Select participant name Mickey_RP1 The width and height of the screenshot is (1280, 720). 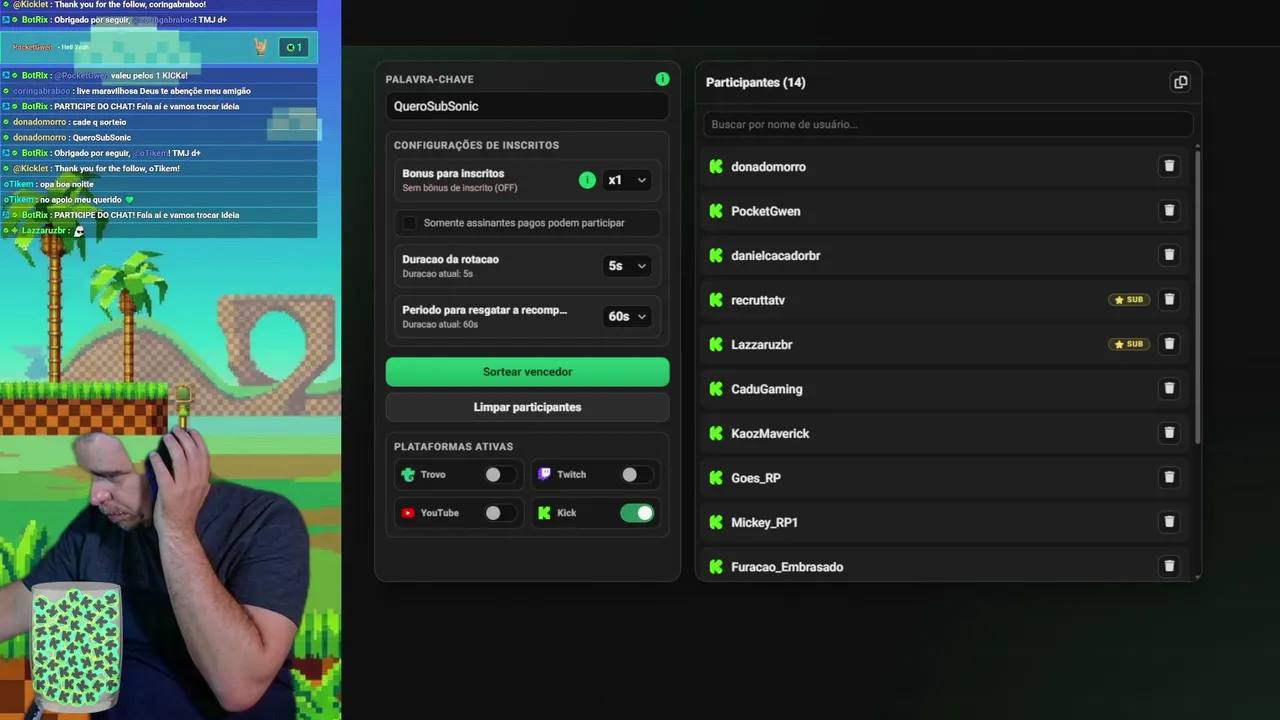pos(765,522)
